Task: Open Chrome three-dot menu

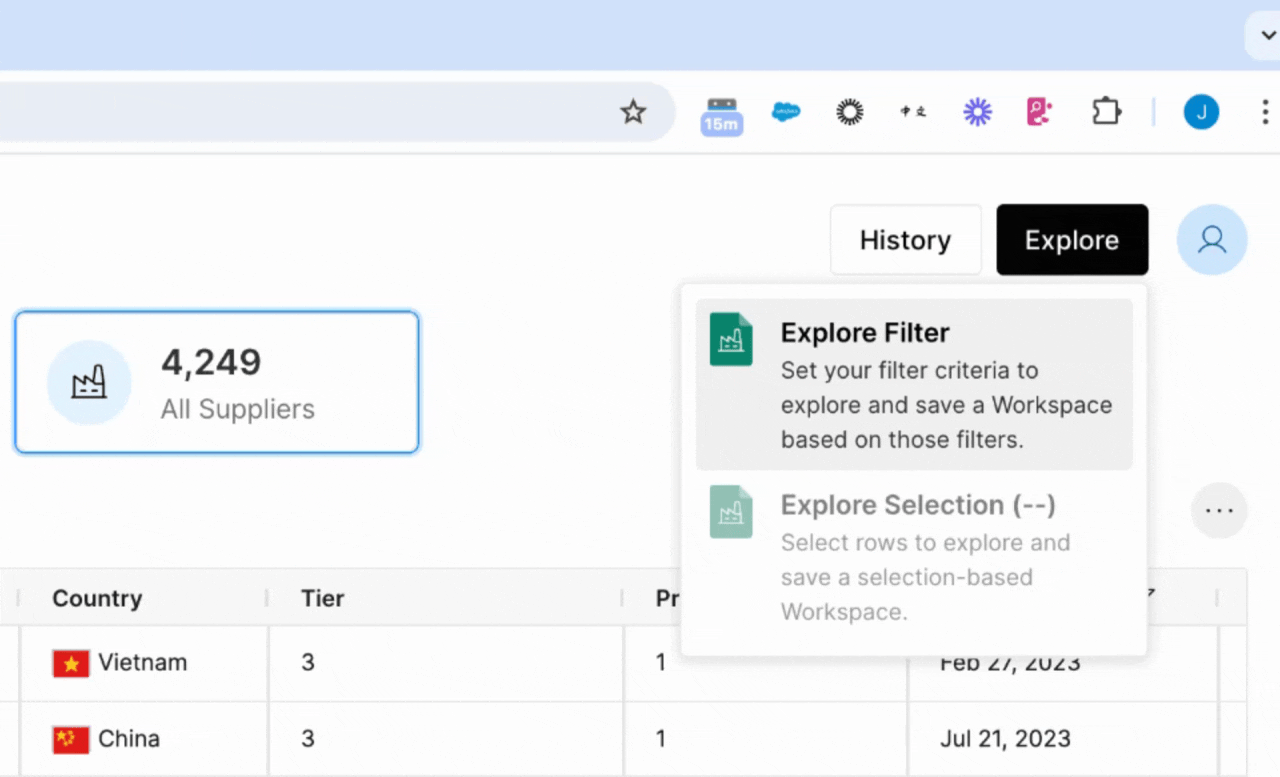Action: 1264,112
